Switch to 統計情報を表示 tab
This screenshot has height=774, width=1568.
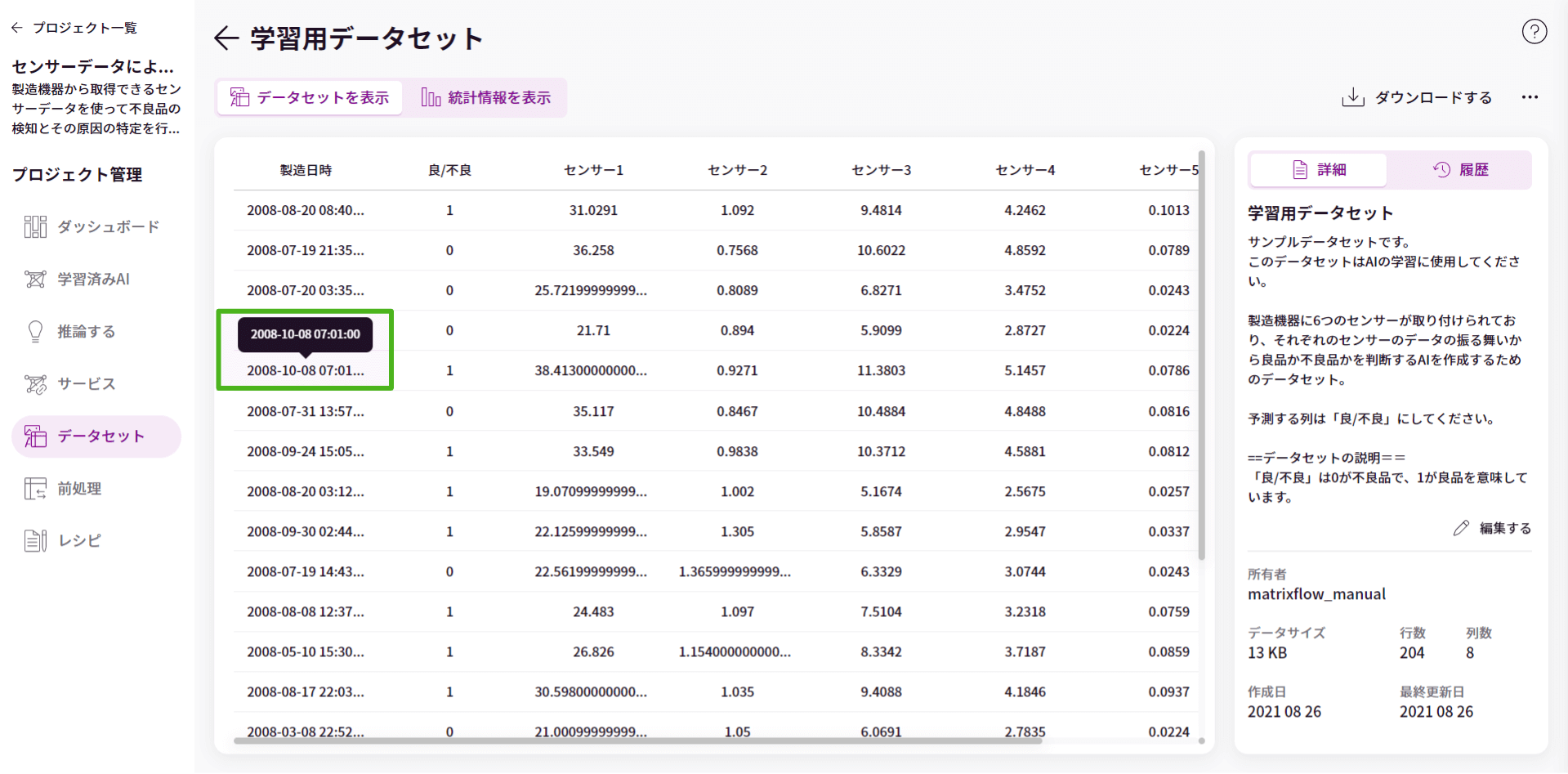click(x=486, y=97)
